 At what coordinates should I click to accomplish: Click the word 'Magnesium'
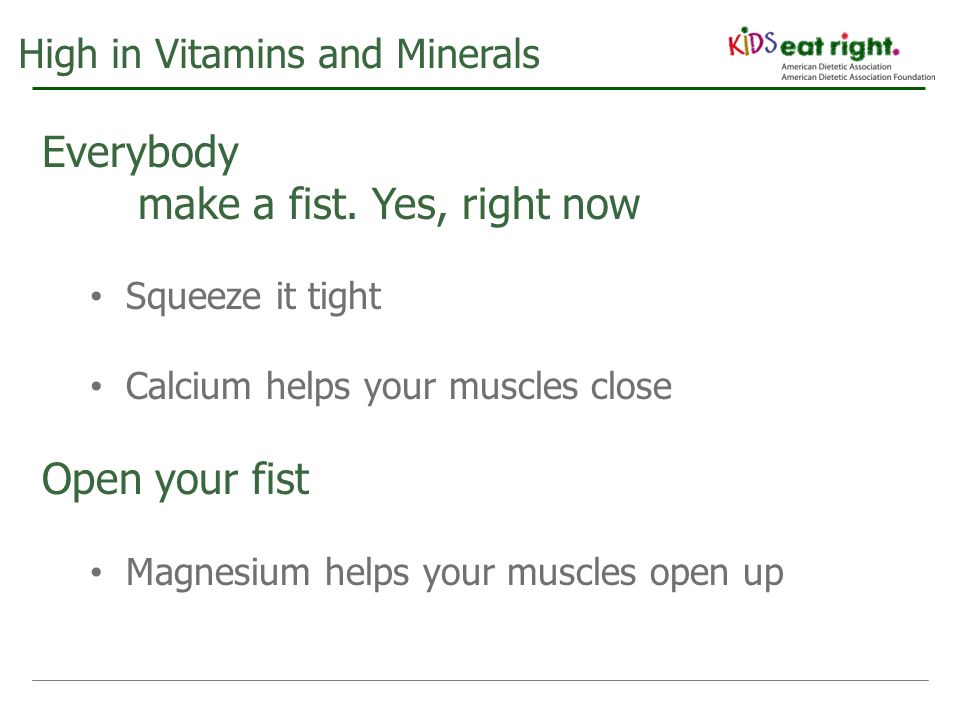coord(218,574)
